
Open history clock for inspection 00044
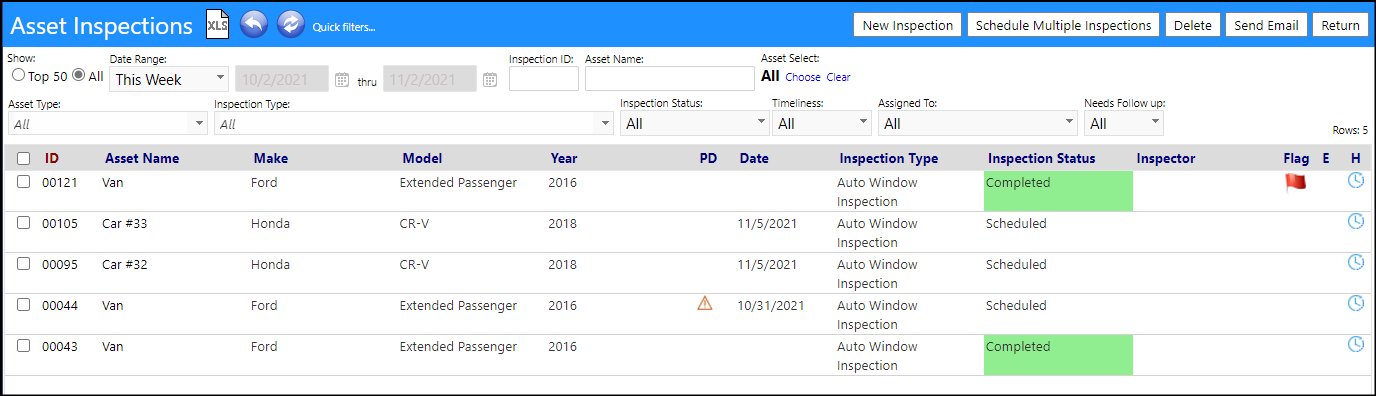pyautogui.click(x=1356, y=303)
